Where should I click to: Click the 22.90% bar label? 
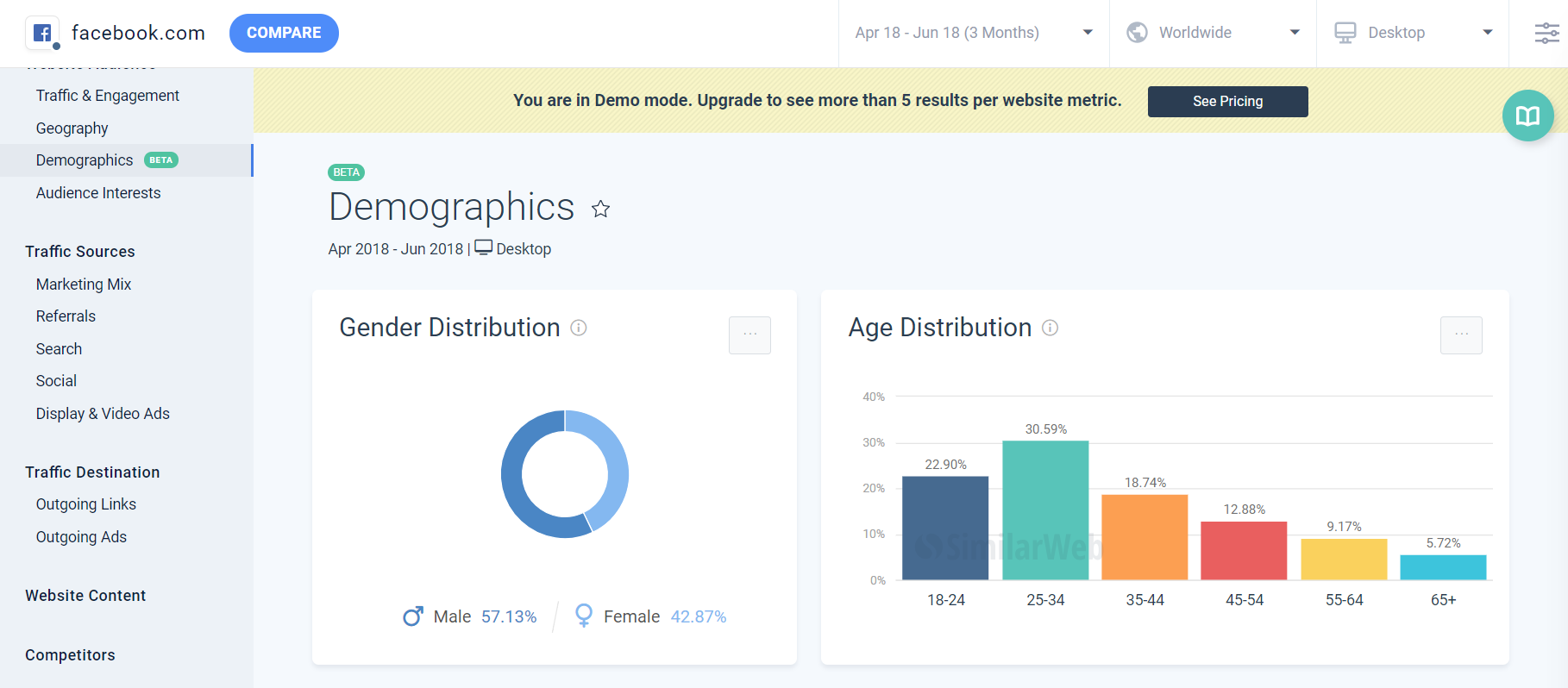pos(945,465)
